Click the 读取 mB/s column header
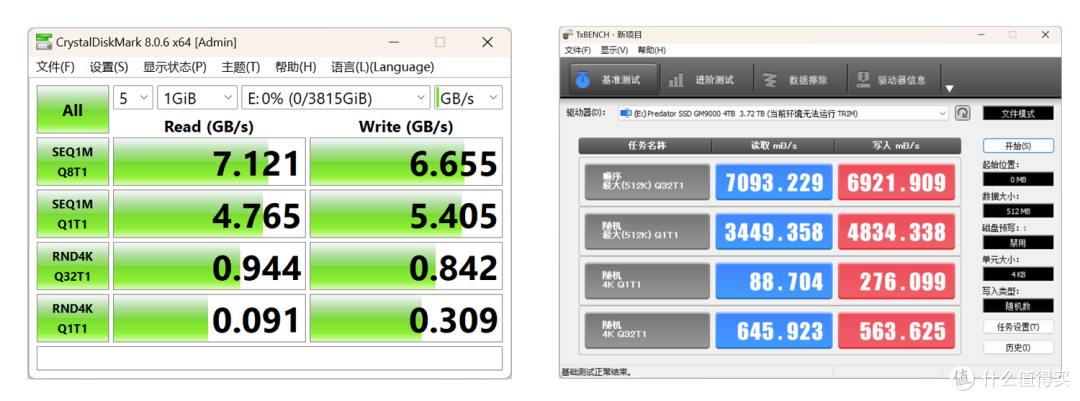The height and width of the screenshot is (401, 1080). (773, 146)
